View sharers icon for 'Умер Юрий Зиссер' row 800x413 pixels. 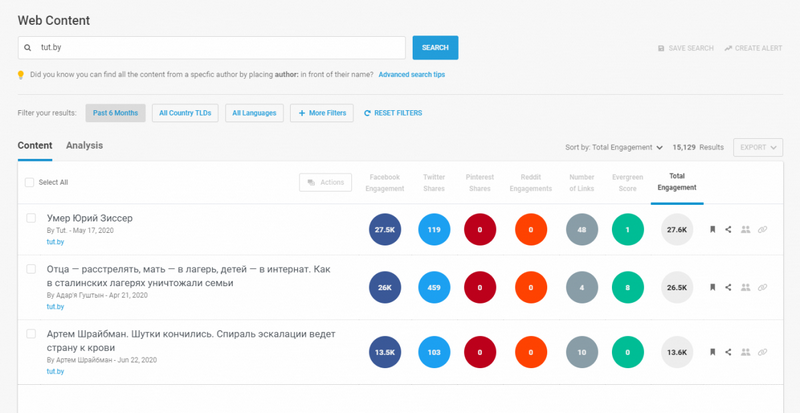pos(745,229)
